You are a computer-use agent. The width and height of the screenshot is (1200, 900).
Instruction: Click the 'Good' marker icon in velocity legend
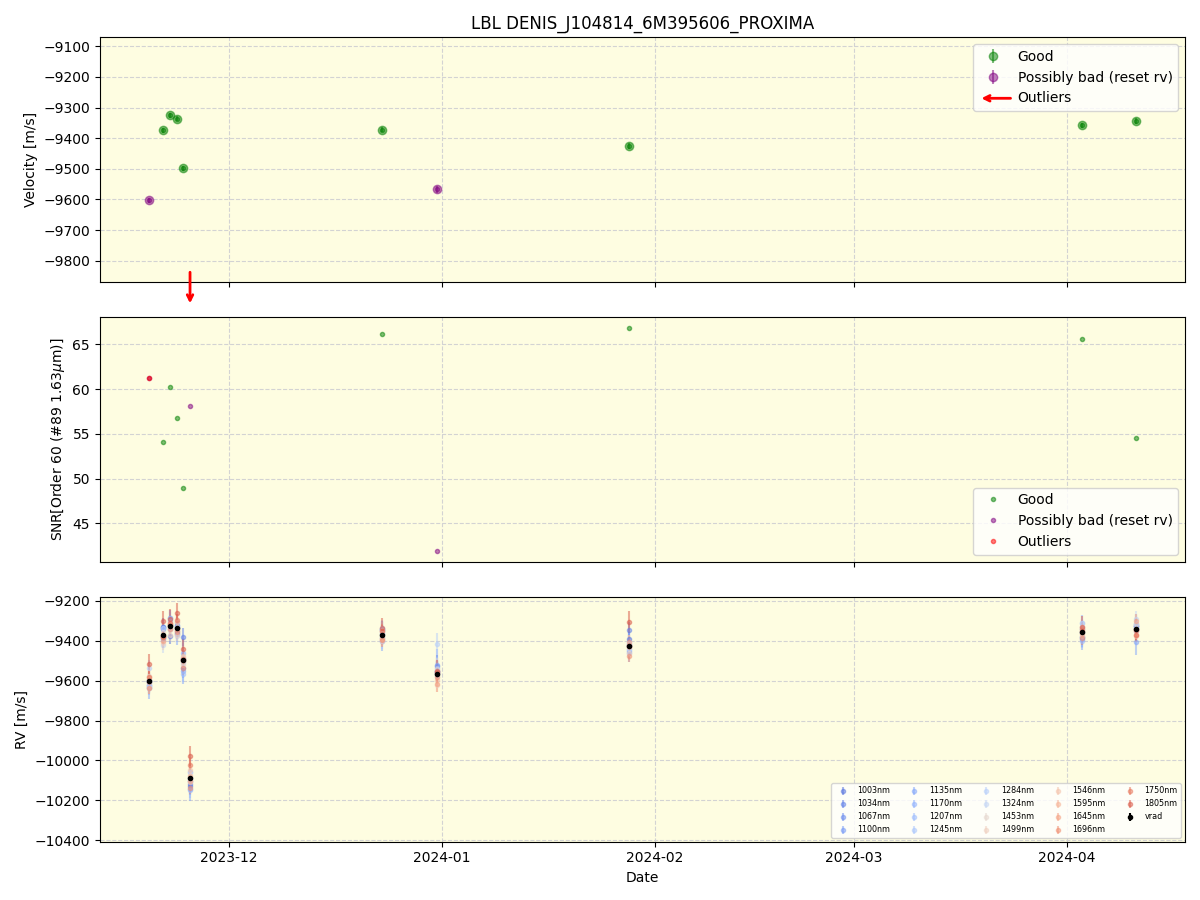click(993, 57)
